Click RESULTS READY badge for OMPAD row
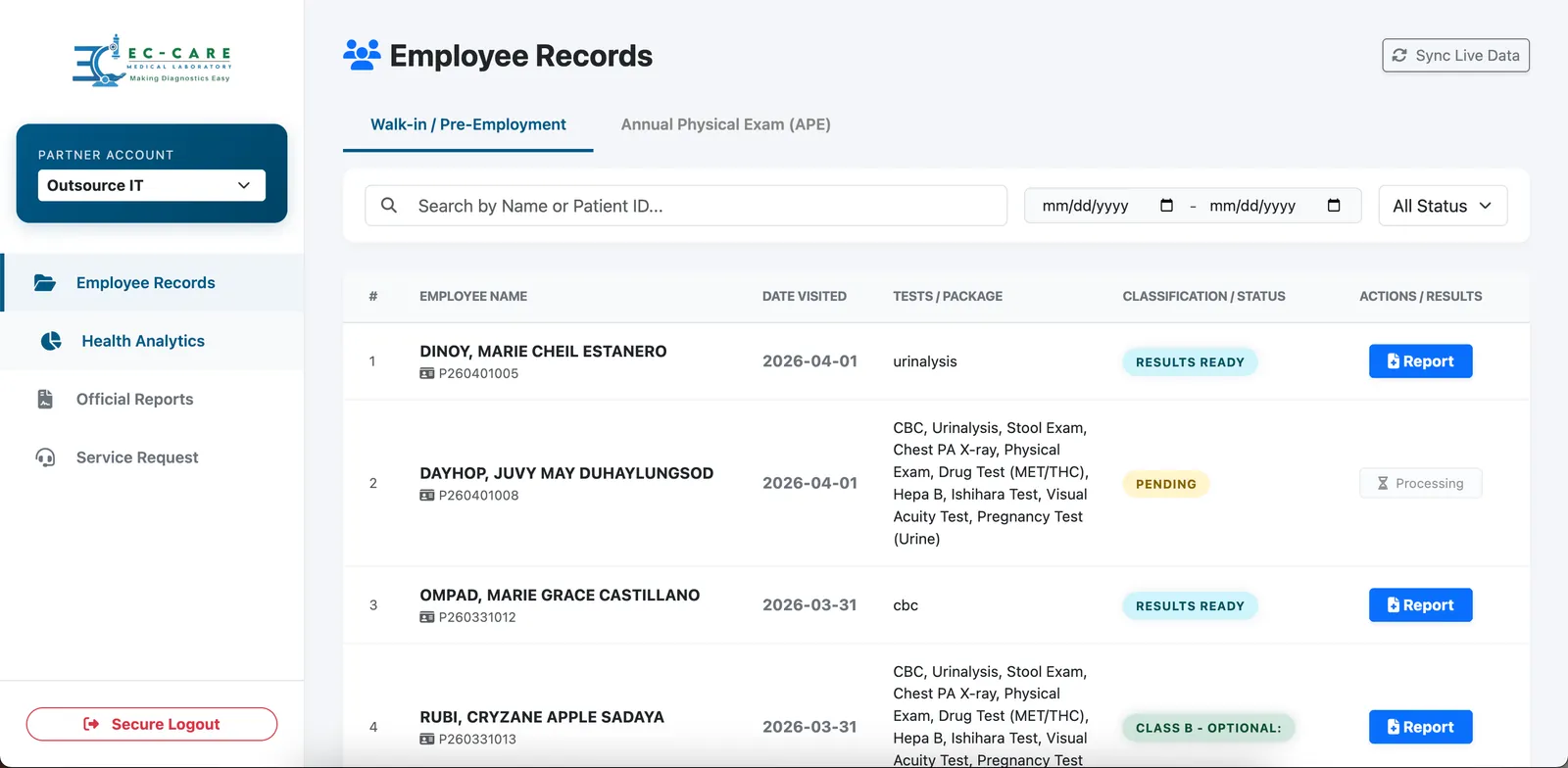Image resolution: width=1568 pixels, height=768 pixels. tap(1190, 606)
